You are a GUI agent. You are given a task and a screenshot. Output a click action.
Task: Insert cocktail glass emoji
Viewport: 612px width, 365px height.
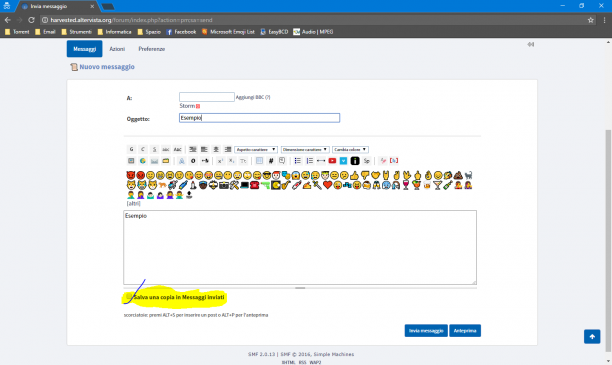[437, 185]
